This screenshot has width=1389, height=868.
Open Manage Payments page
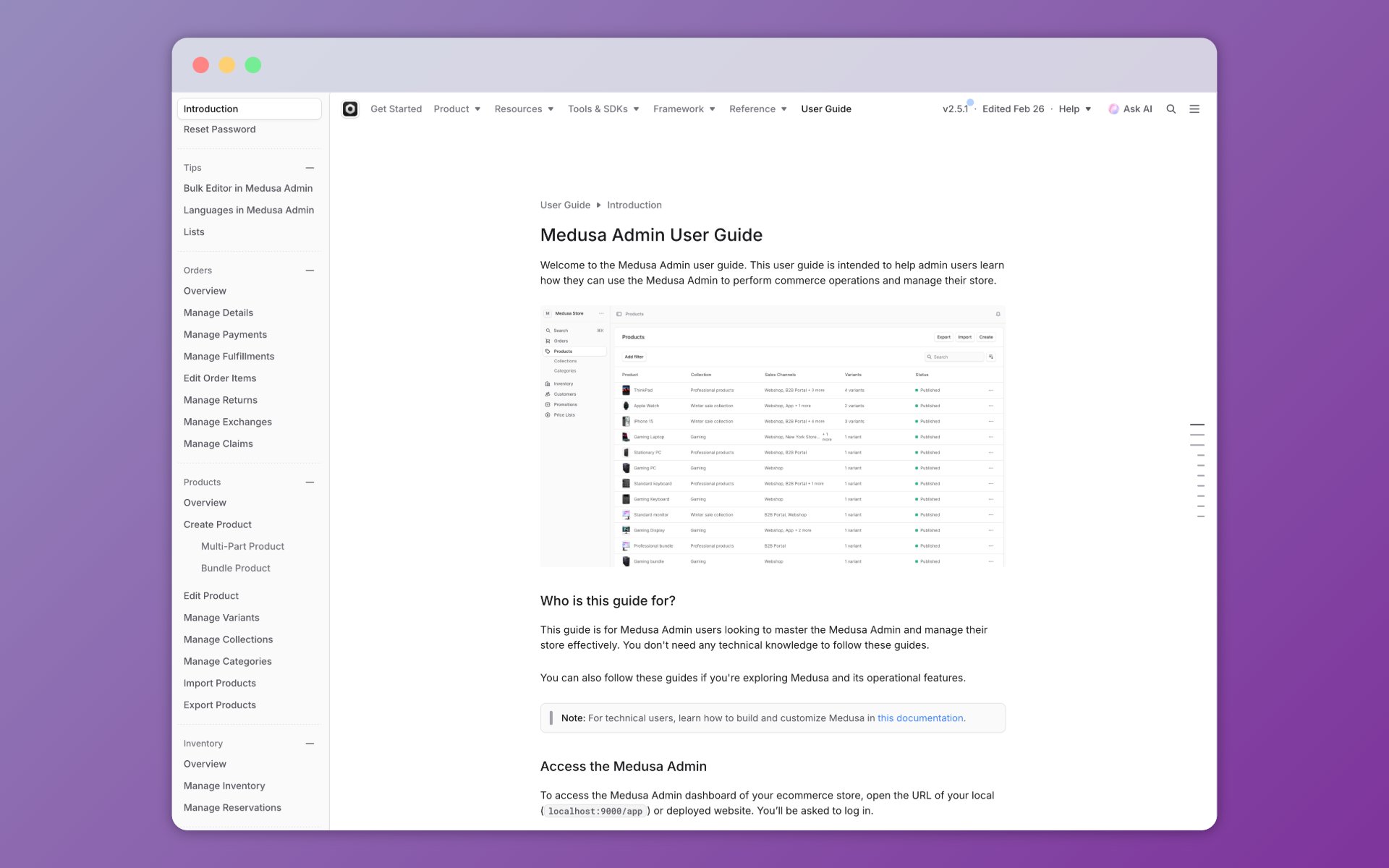[225, 334]
